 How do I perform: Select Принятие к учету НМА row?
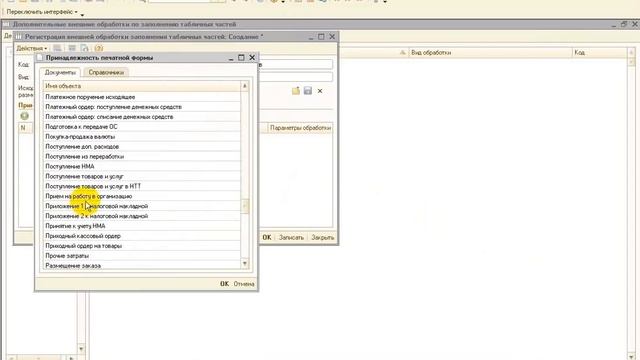142,226
